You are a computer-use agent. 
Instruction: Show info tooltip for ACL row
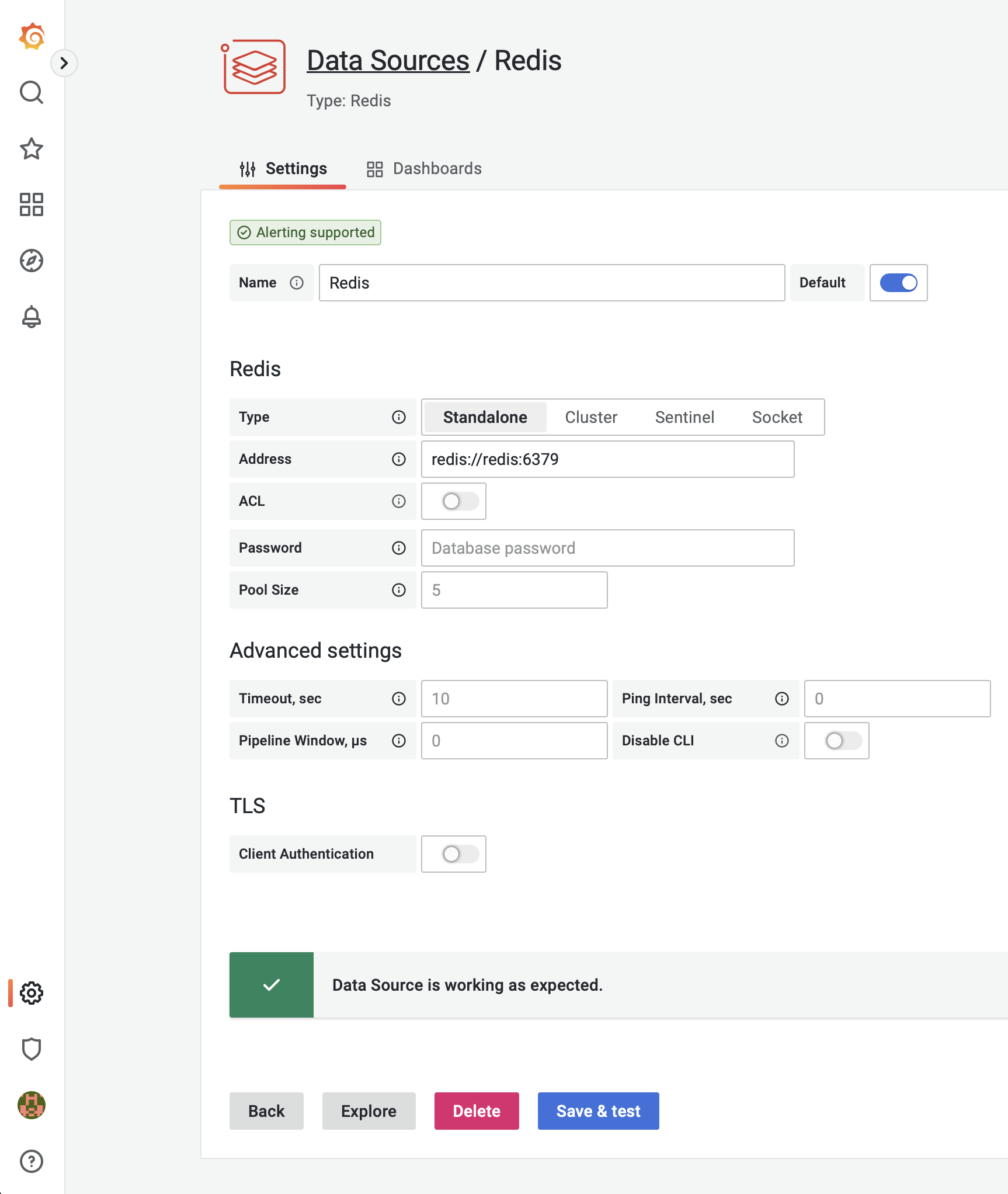click(399, 501)
